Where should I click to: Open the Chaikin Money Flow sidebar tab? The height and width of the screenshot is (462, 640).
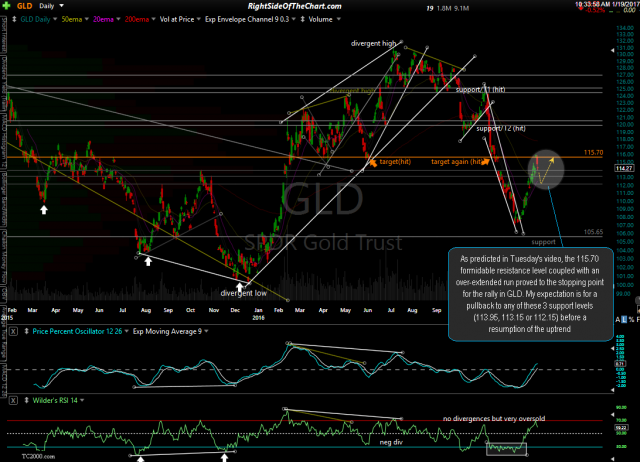[x=4, y=258]
